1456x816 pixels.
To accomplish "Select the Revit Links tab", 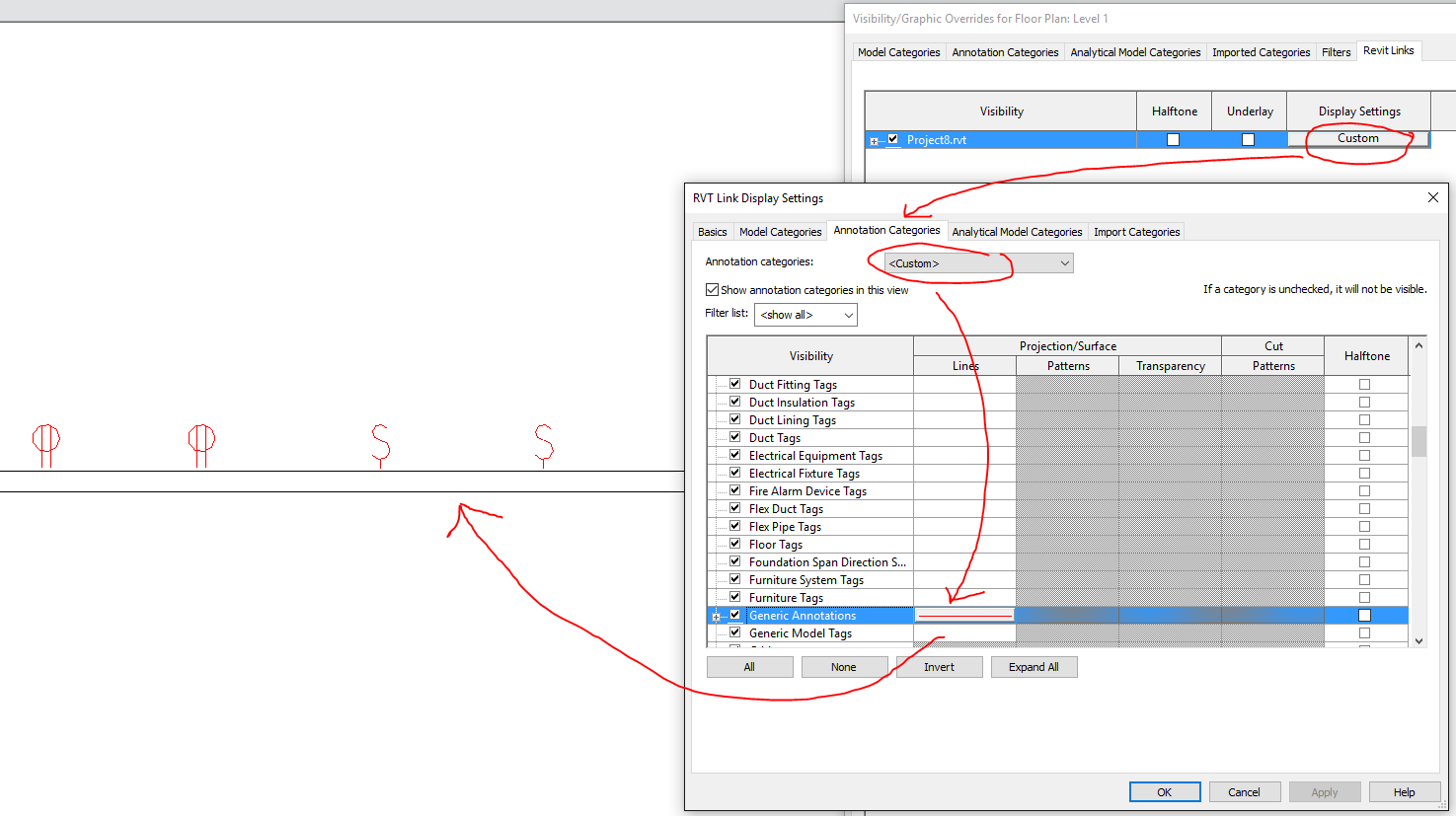I will [x=1388, y=50].
